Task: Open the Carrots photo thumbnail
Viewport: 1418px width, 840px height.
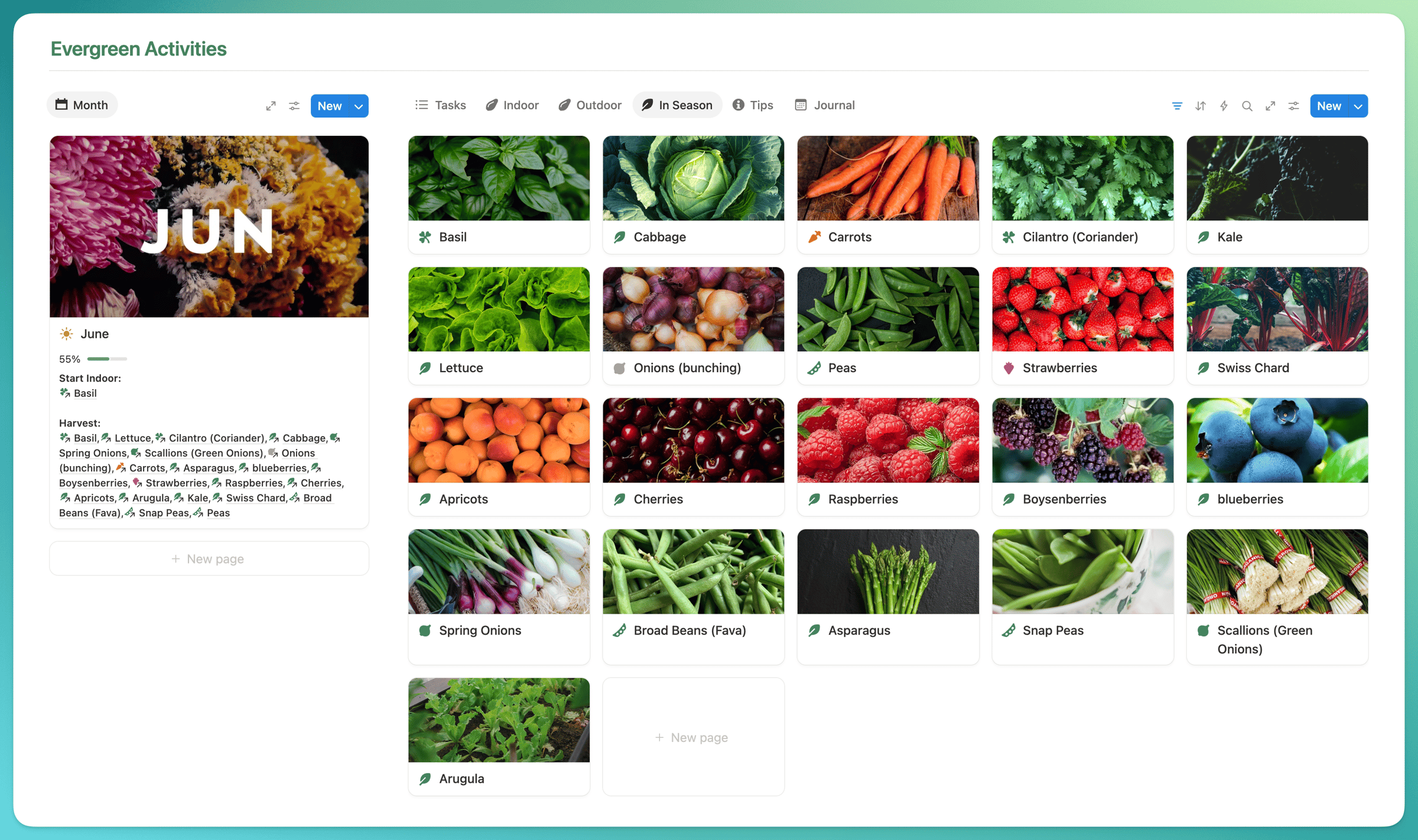Action: (888, 178)
